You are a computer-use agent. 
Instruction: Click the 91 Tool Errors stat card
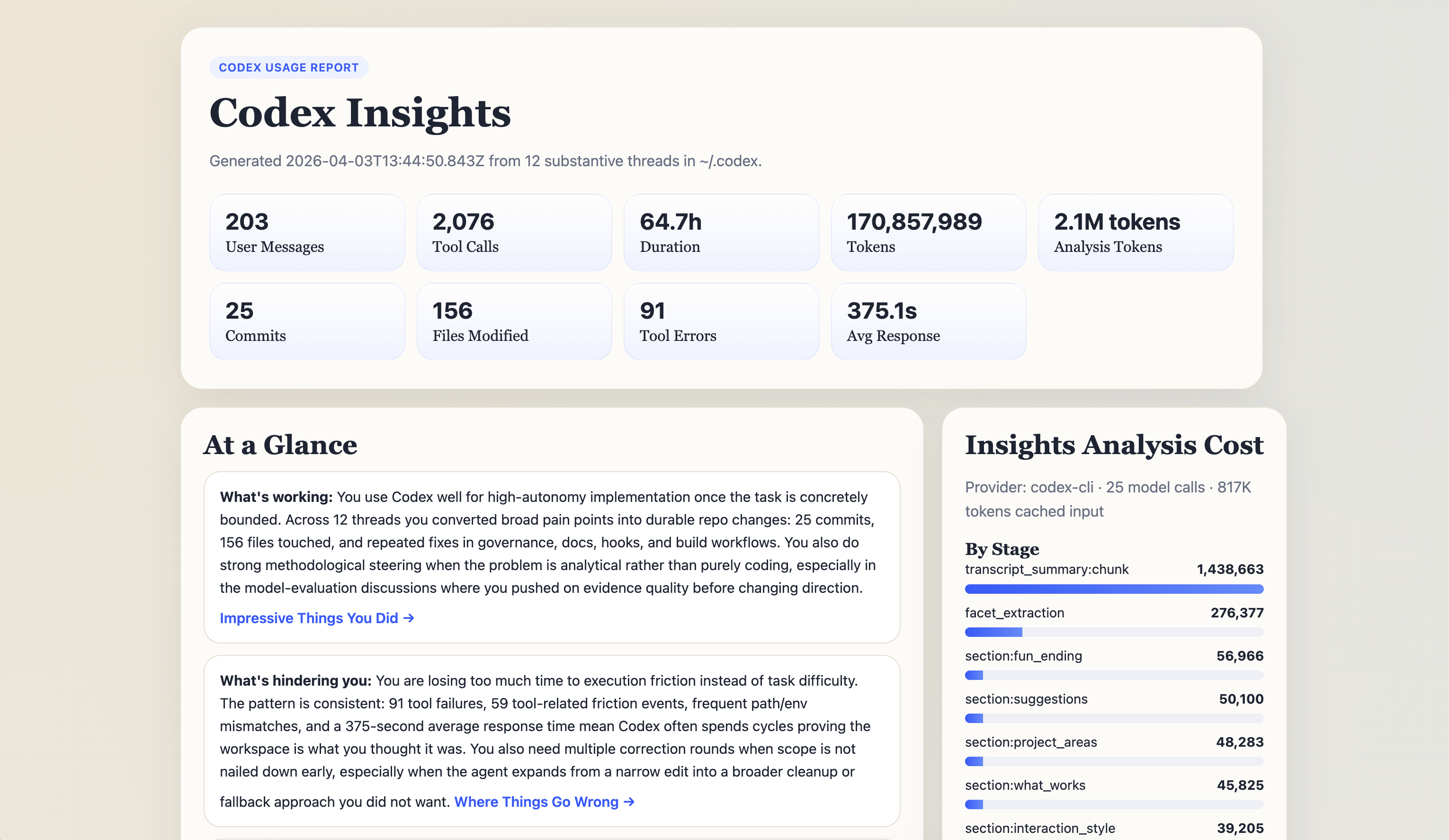721,321
